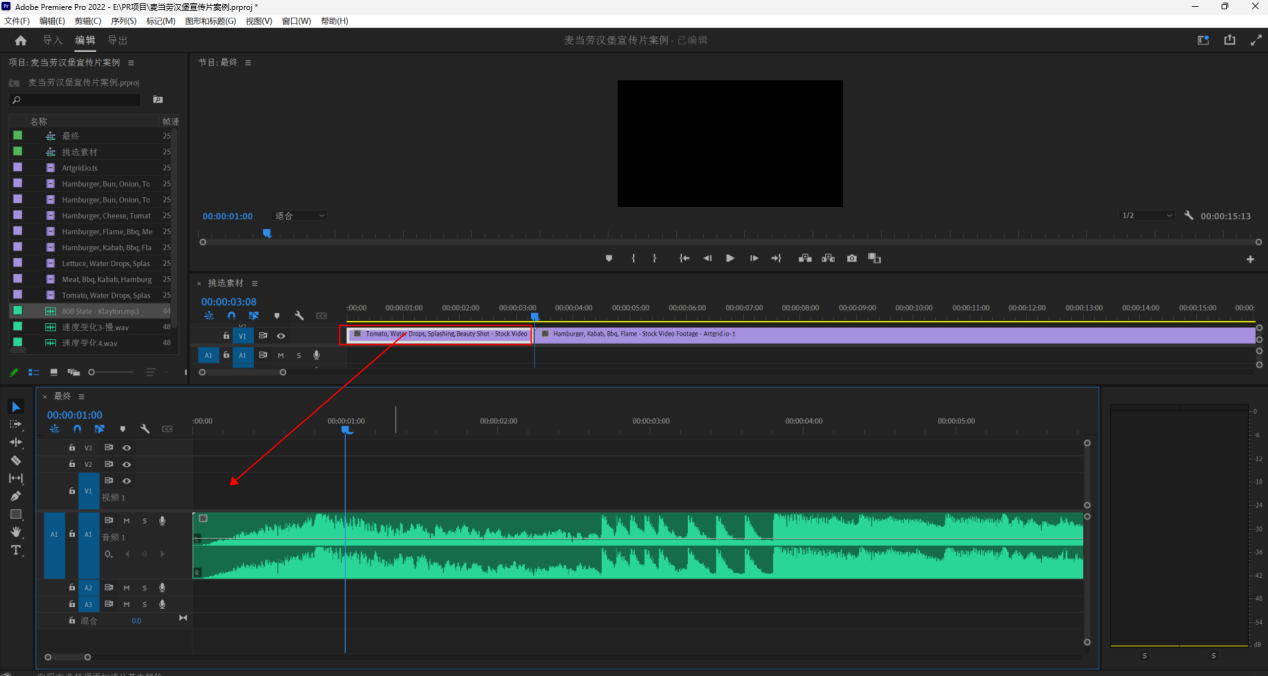Click Export Frame camera icon

click(851, 258)
